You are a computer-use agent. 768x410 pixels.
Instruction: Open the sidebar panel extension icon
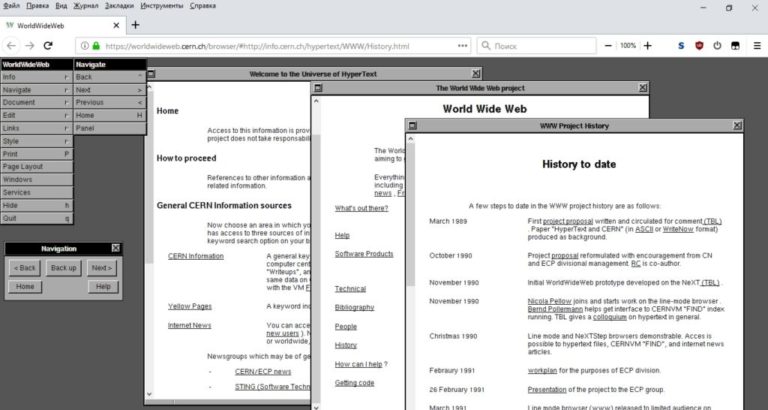point(735,46)
